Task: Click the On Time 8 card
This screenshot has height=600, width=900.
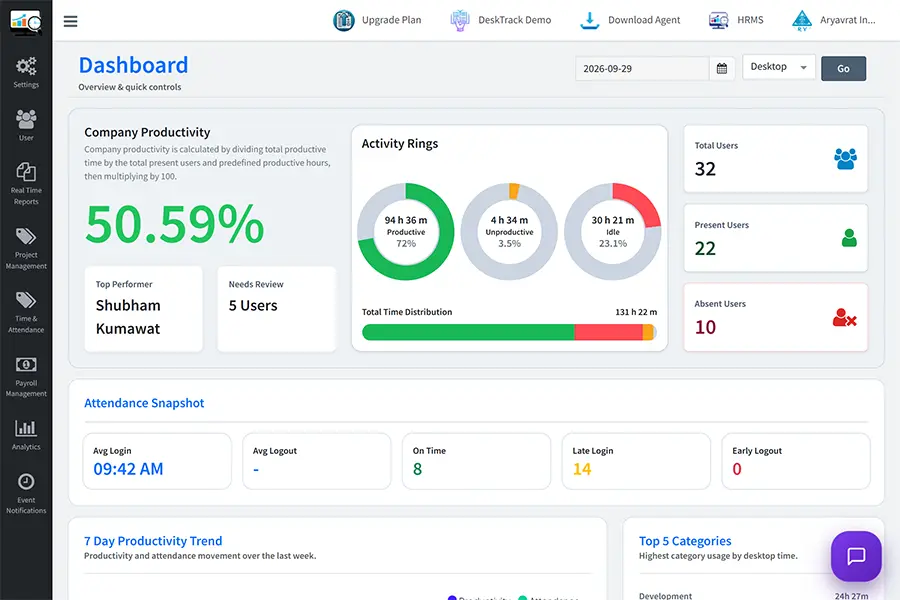Action: pyautogui.click(x=476, y=461)
